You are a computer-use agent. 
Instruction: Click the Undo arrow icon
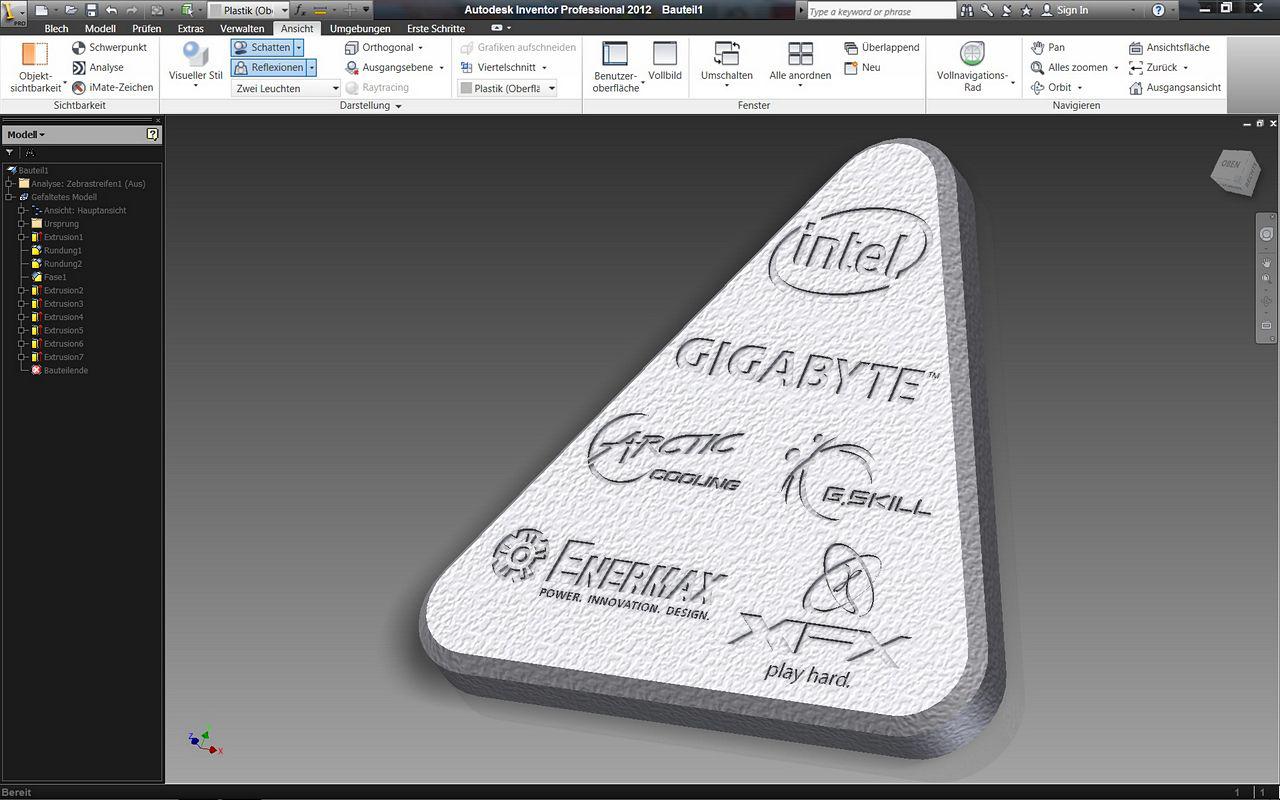111,10
